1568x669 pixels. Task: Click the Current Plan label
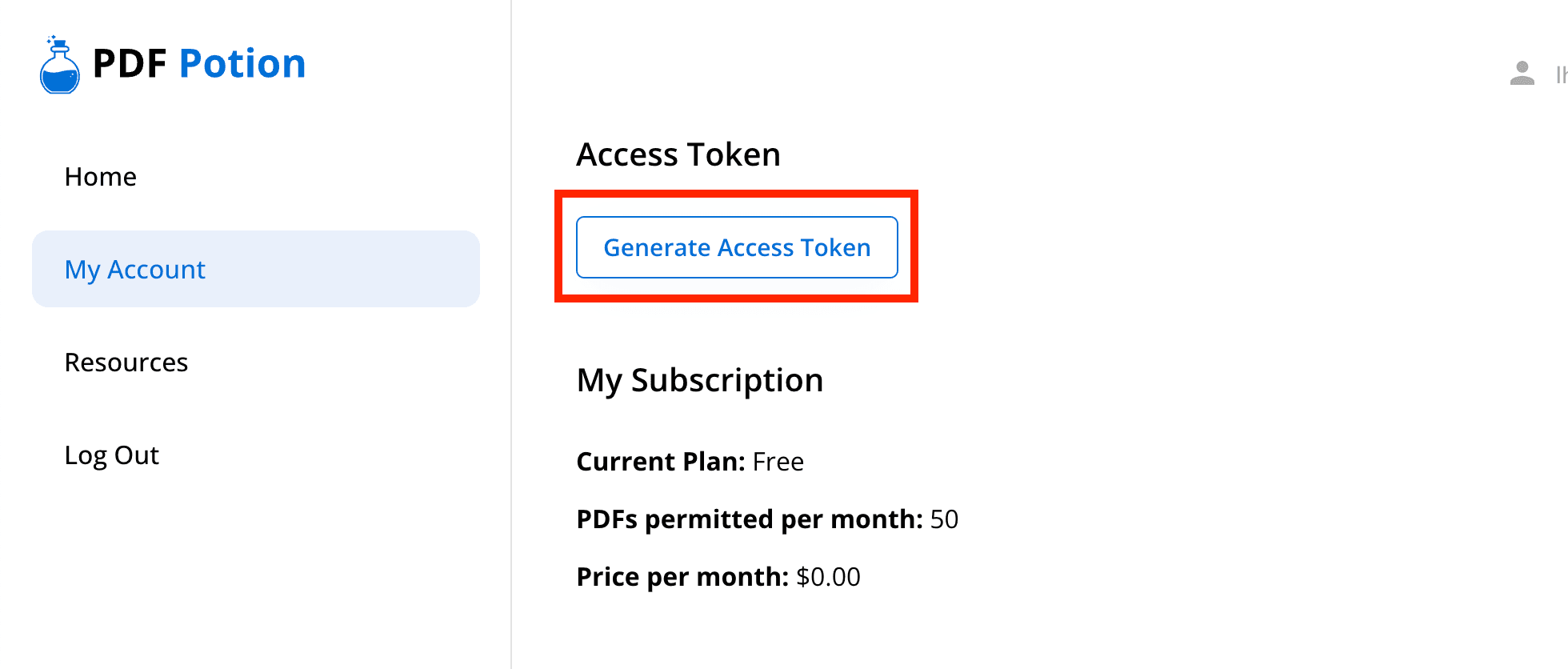pos(661,462)
